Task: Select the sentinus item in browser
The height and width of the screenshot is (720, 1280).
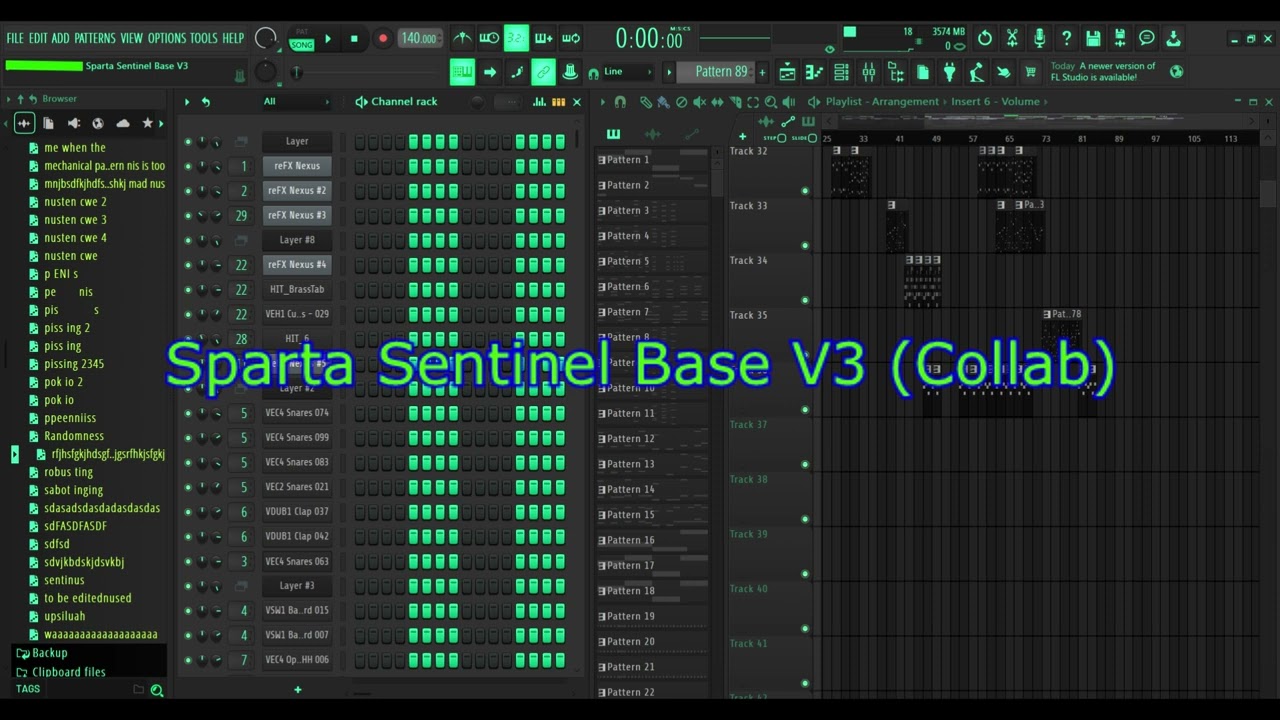Action: (x=64, y=580)
